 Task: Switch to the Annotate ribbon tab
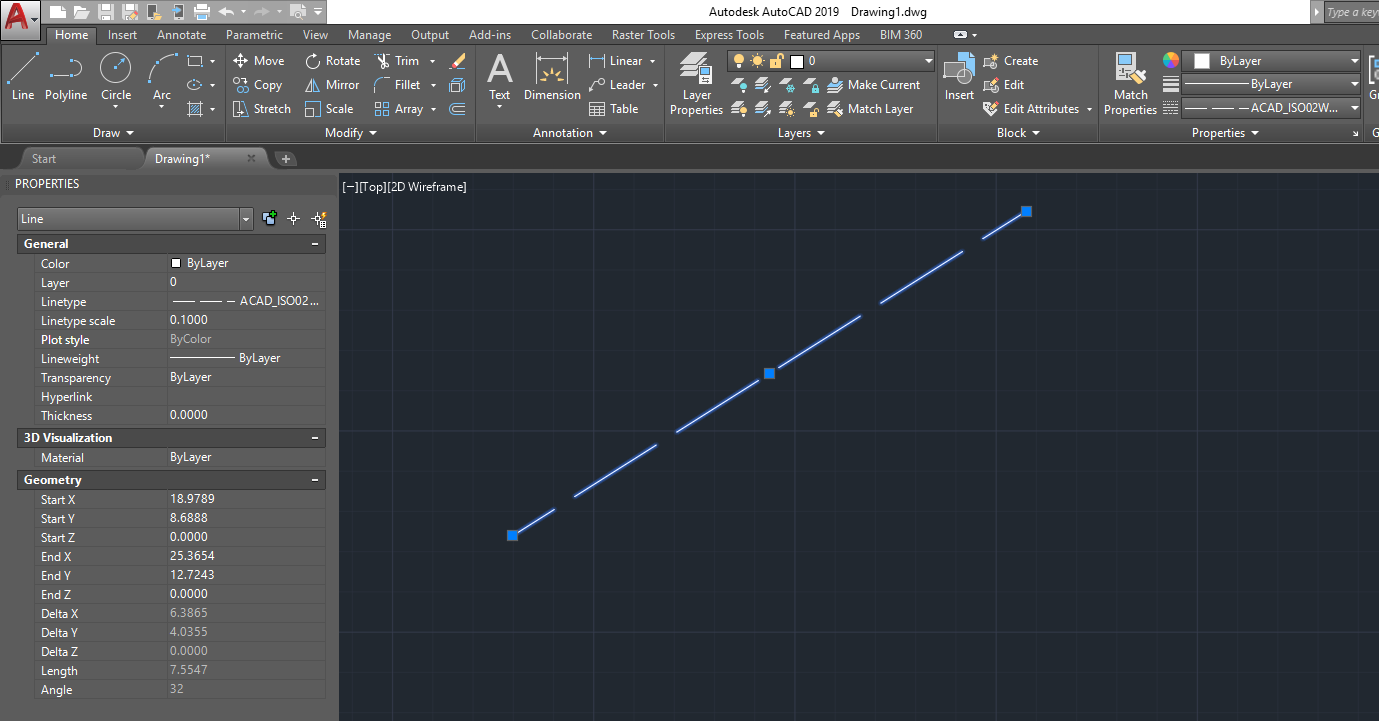pyautogui.click(x=181, y=34)
